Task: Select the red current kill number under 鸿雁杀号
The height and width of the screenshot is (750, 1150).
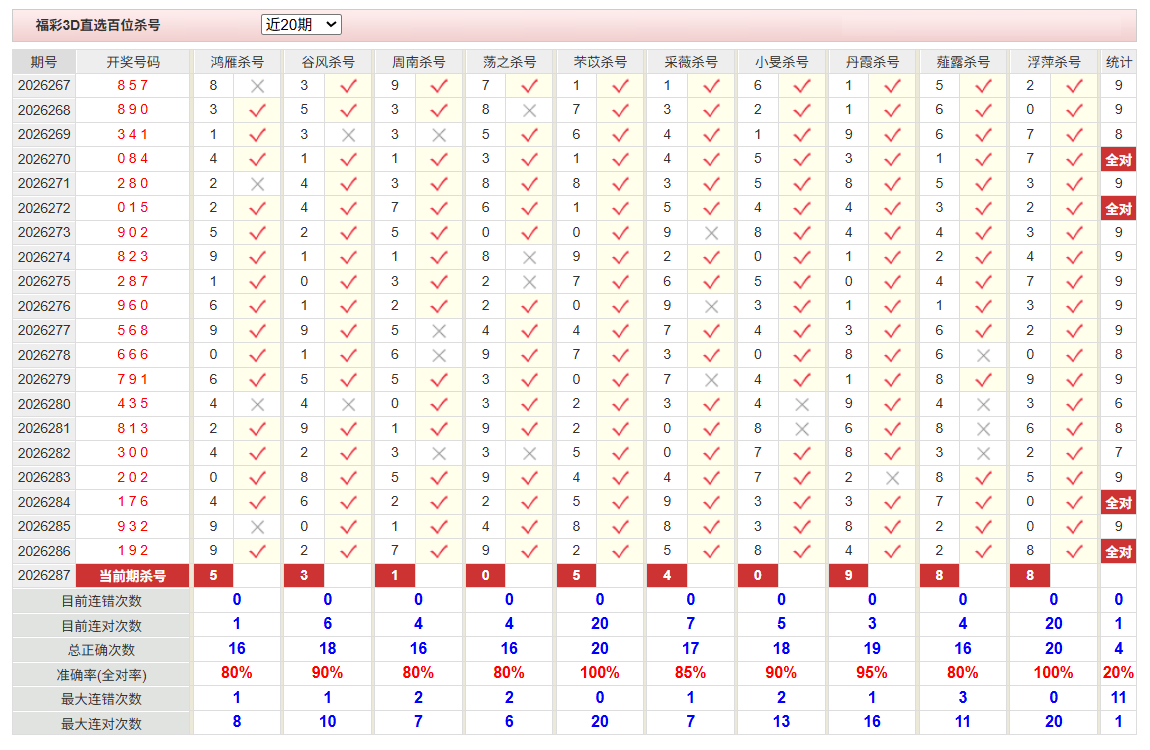Action: coord(213,576)
